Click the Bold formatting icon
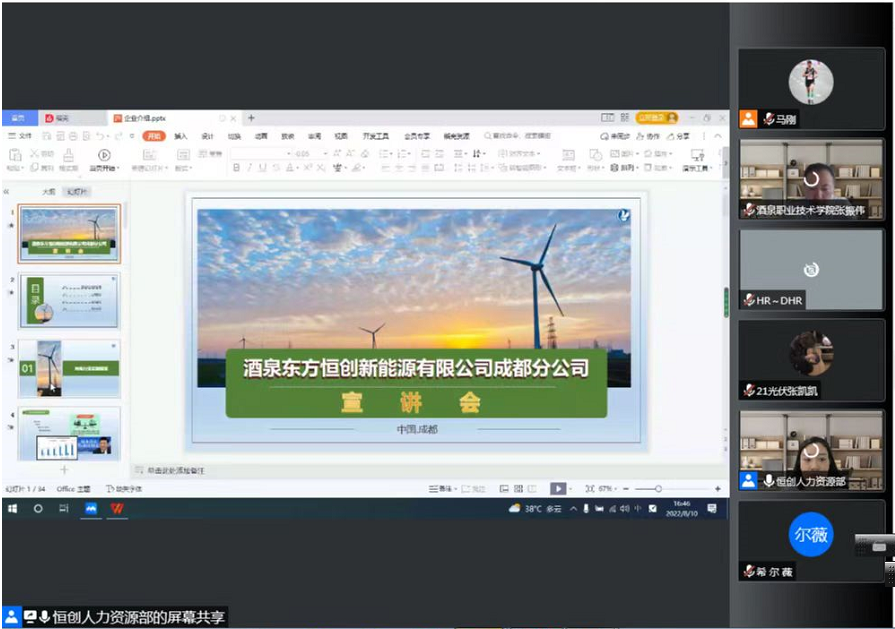895x629 pixels. pyautogui.click(x=236, y=168)
